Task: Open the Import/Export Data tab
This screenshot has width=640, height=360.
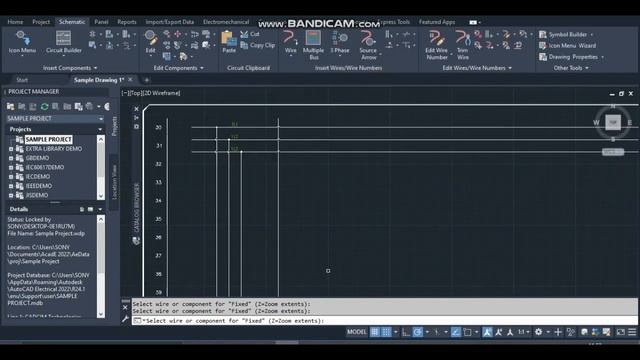Action: point(169,22)
